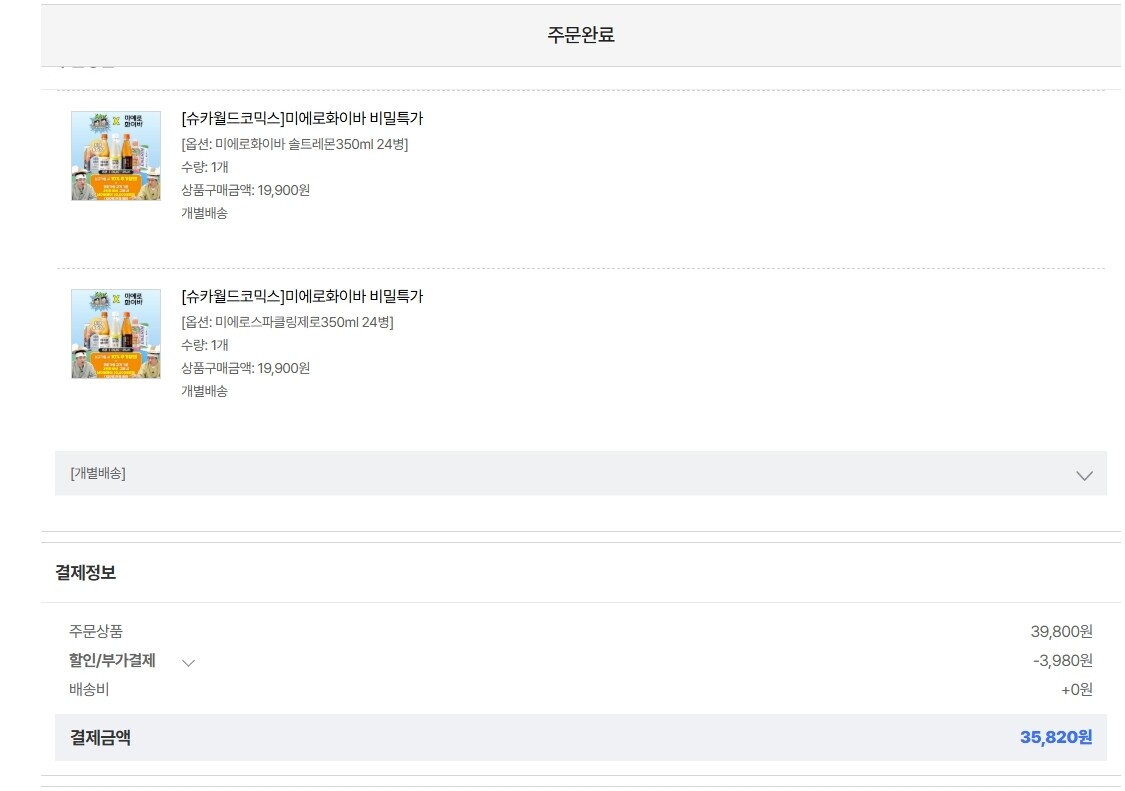Screen dimensions: 1125x791
Task: Click the 결제금액 total label
Action: tap(100, 738)
